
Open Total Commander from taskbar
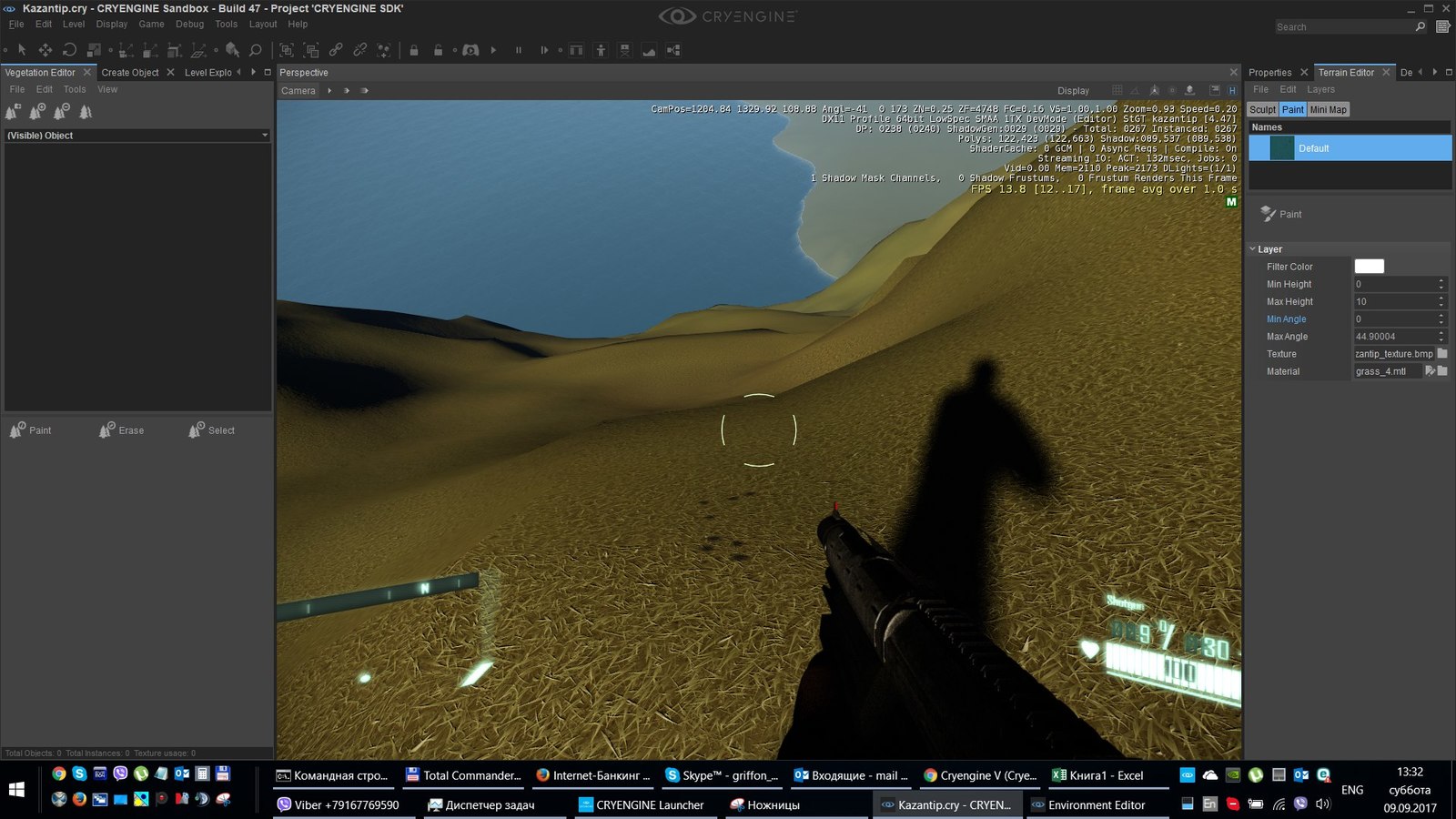(464, 775)
